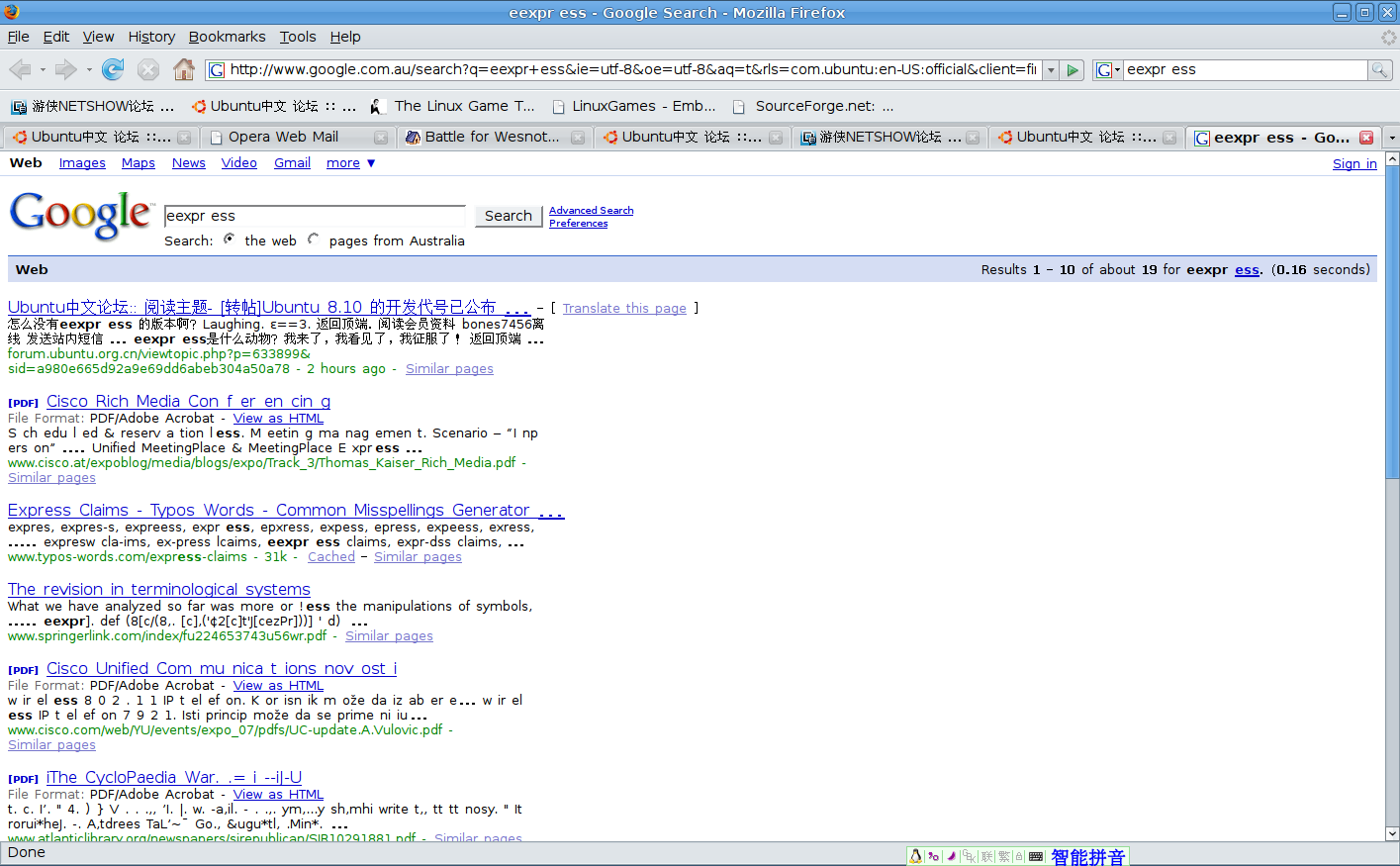The width and height of the screenshot is (1400, 866).
Task: Open the View menu
Action: [x=98, y=37]
